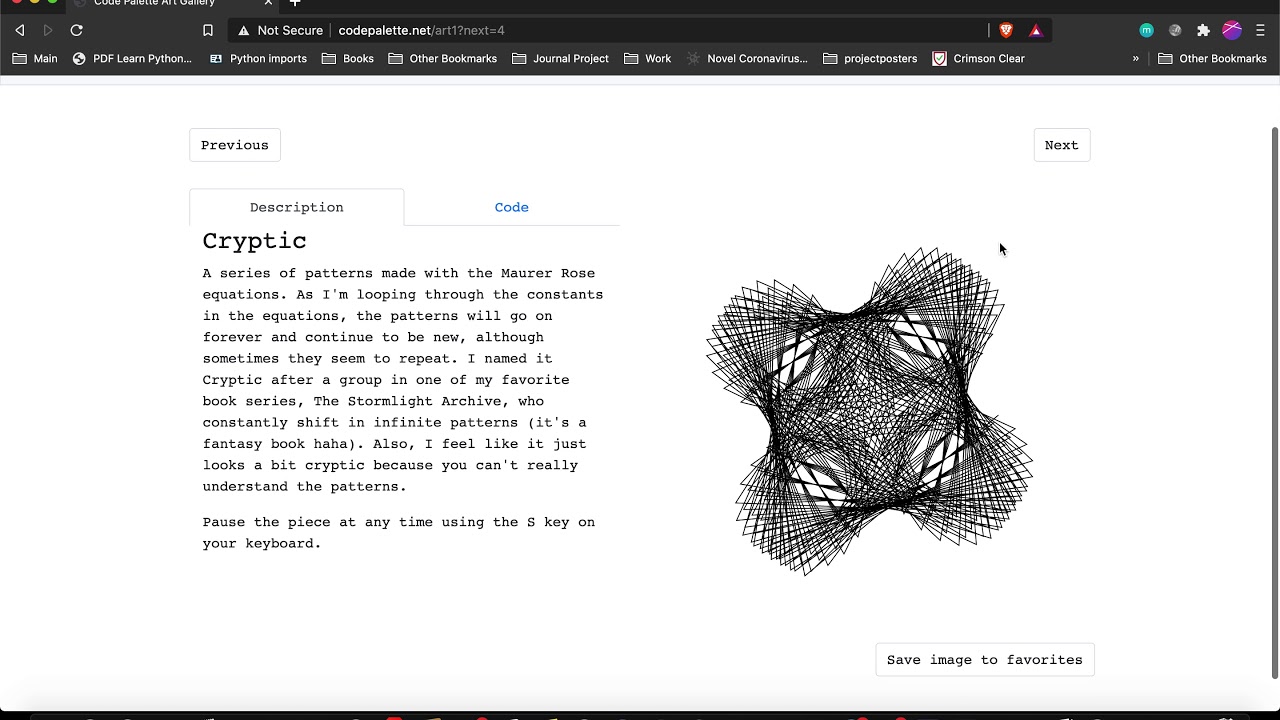This screenshot has width=1280, height=720.
Task: Close the Code Palette Art Gallery tab
Action: 268,3
